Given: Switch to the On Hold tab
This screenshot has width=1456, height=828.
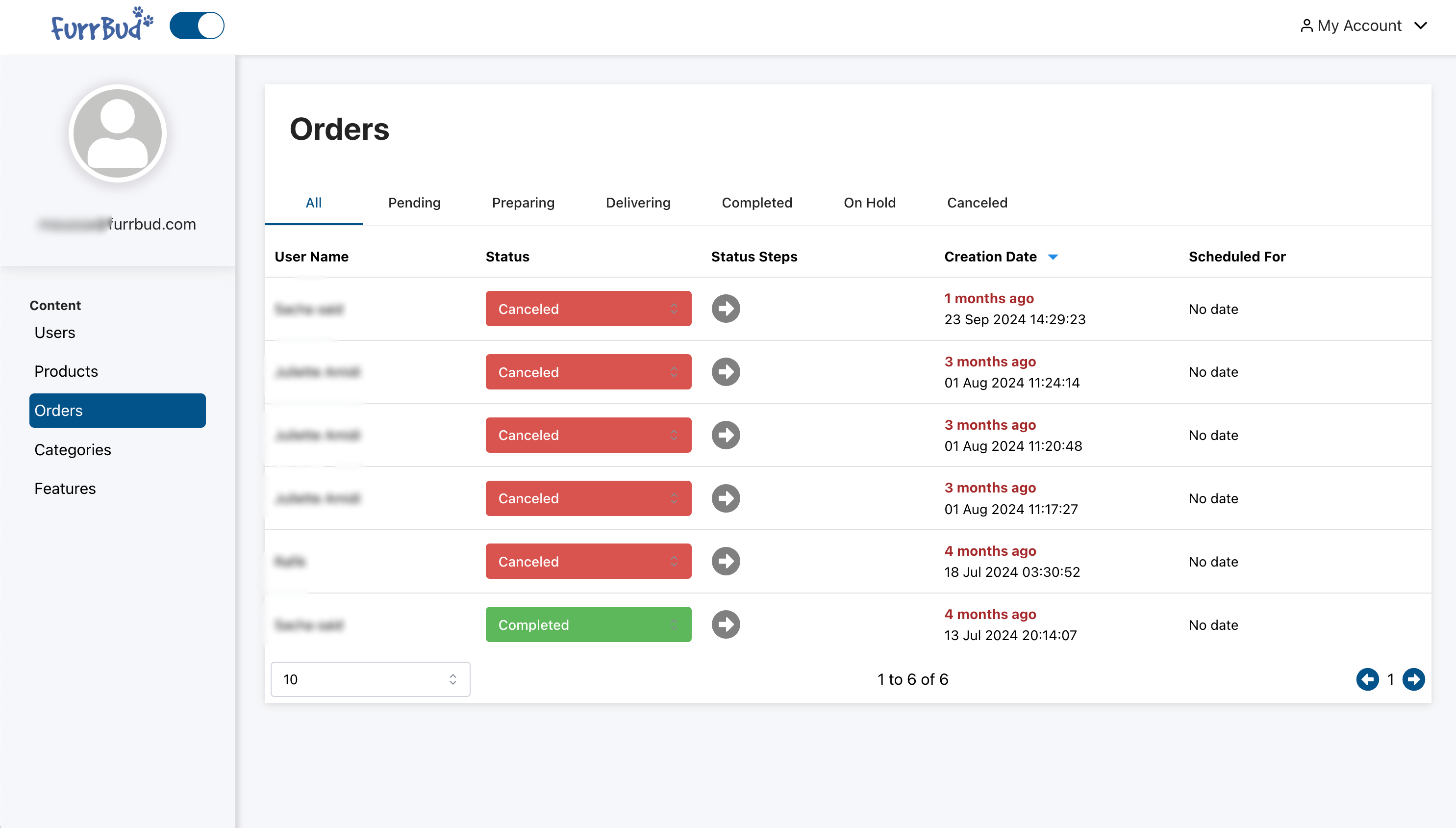Looking at the screenshot, I should 869,203.
